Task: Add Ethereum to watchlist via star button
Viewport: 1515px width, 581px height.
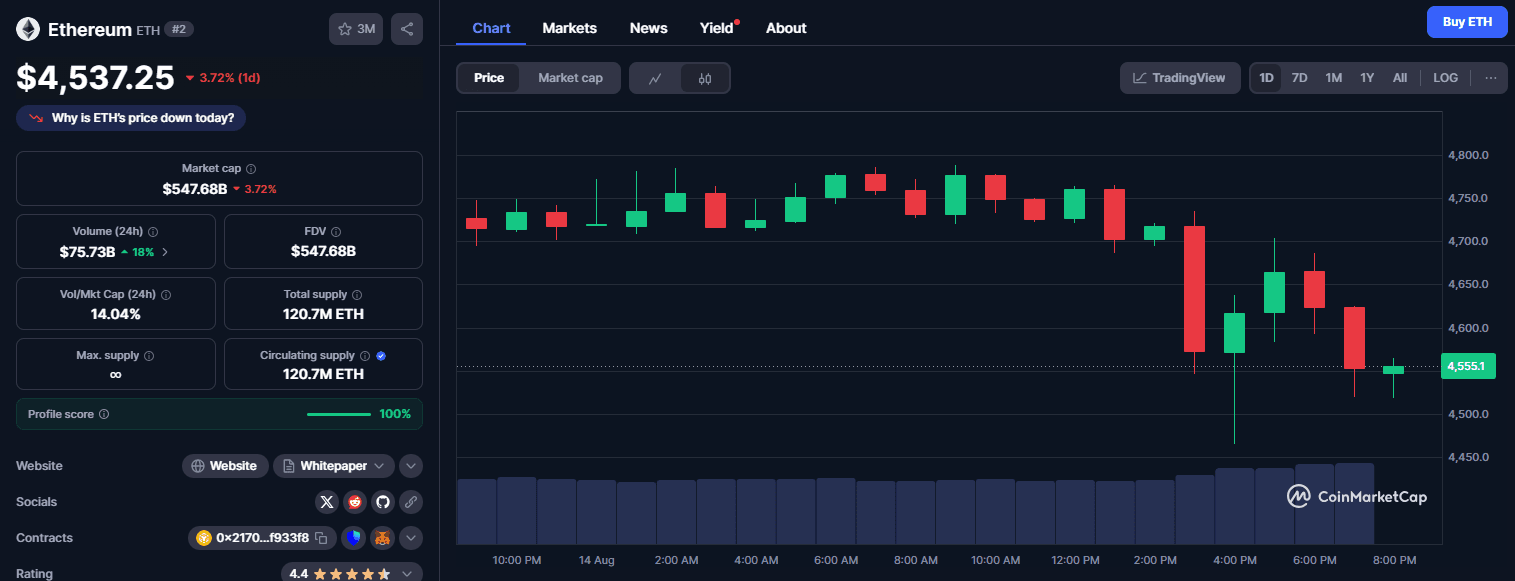Action: coord(356,29)
